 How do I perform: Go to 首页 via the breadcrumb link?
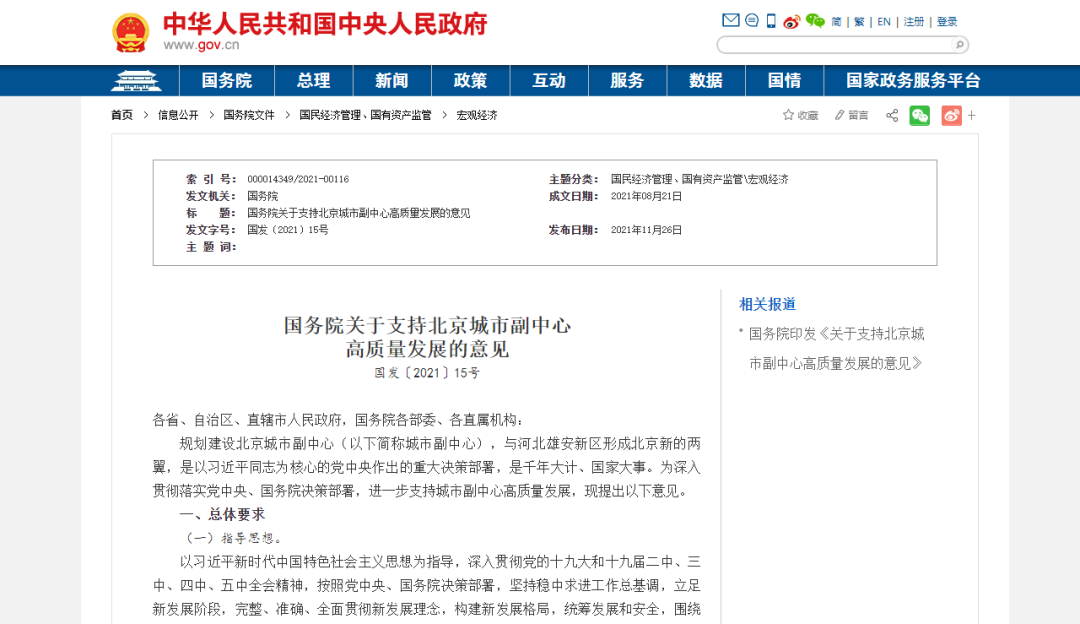(x=121, y=115)
